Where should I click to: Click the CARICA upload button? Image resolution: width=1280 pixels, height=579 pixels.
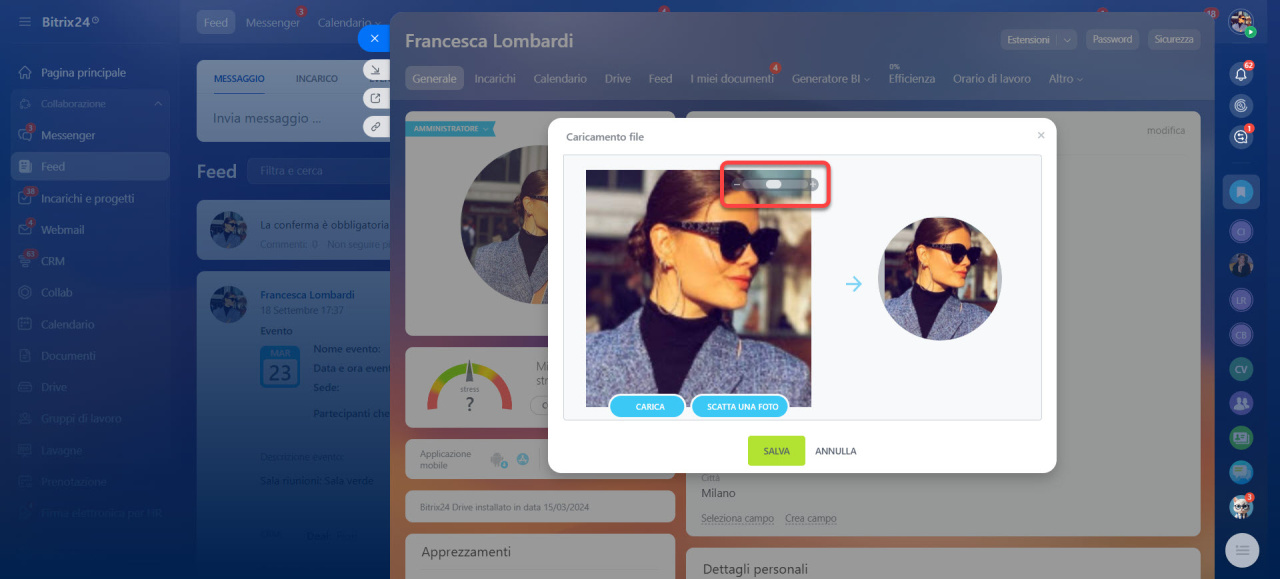pyautogui.click(x=648, y=407)
